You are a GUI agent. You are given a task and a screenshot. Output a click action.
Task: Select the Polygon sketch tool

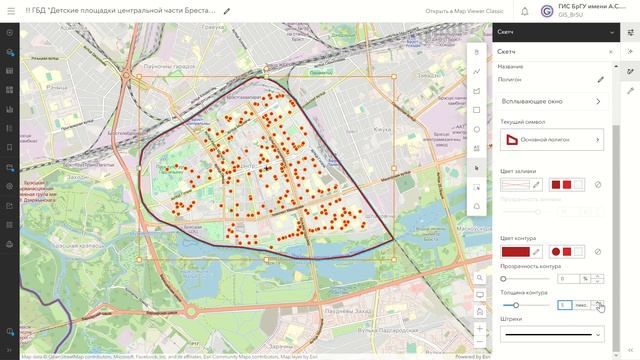477,91
